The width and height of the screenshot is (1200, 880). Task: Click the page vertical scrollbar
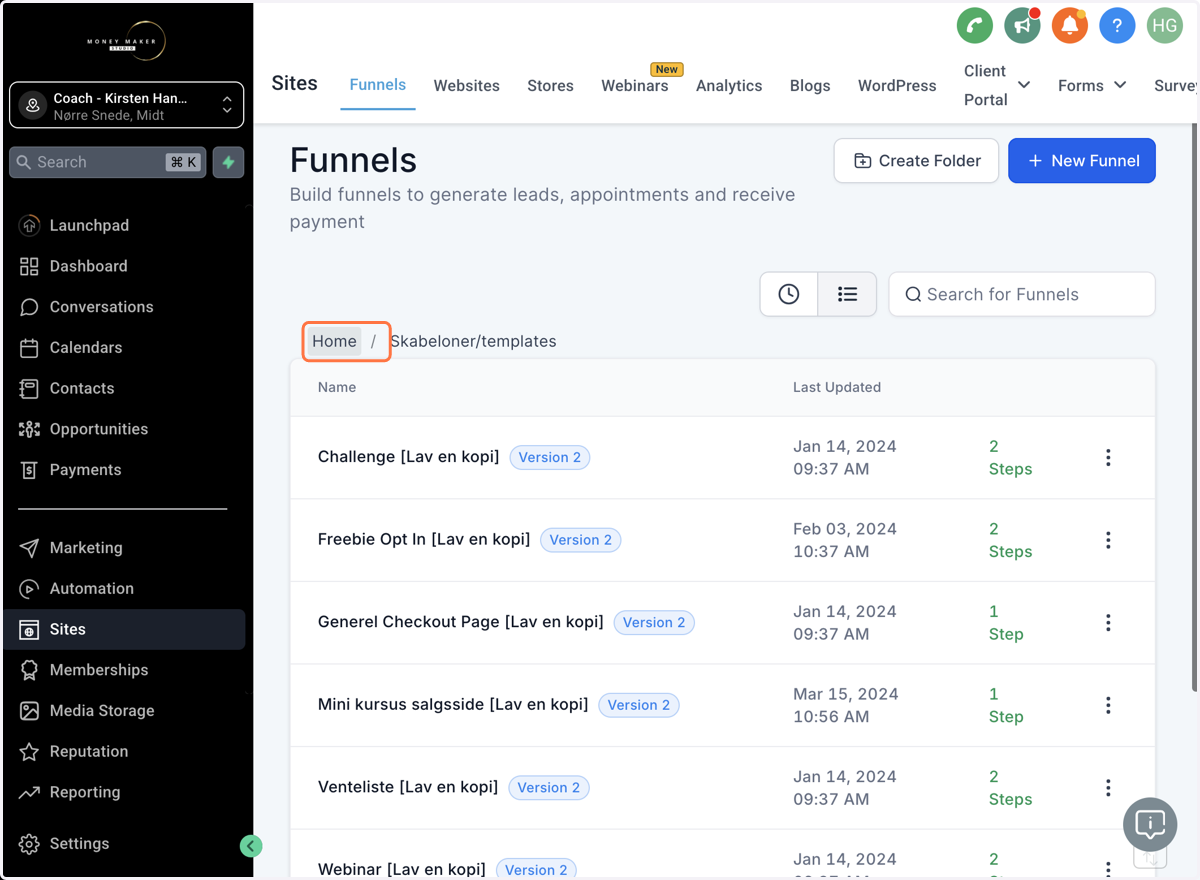[1194, 405]
